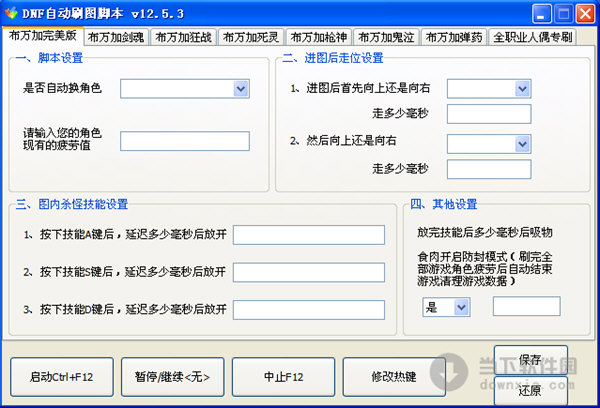Select the 布万加弹药 tab
This screenshot has height=408, width=600.
pos(454,37)
